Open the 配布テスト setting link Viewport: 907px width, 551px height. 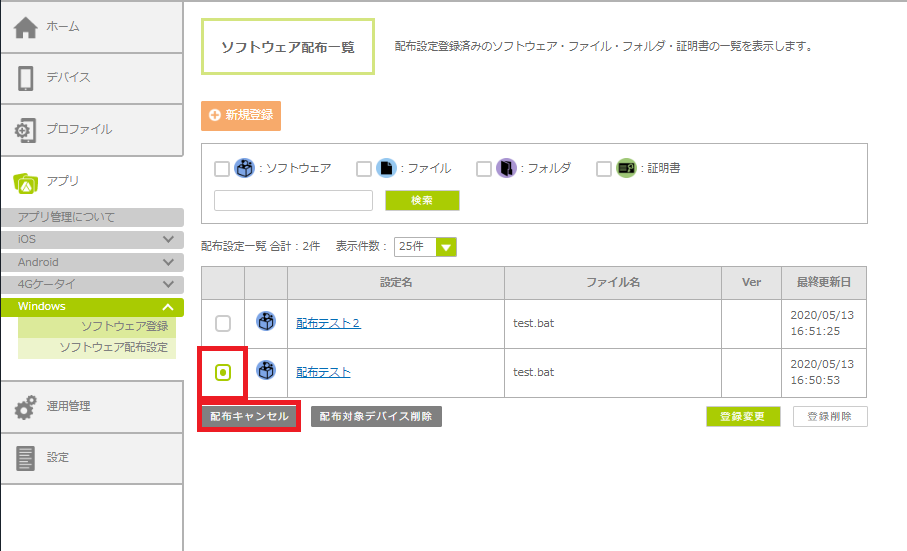(x=323, y=373)
